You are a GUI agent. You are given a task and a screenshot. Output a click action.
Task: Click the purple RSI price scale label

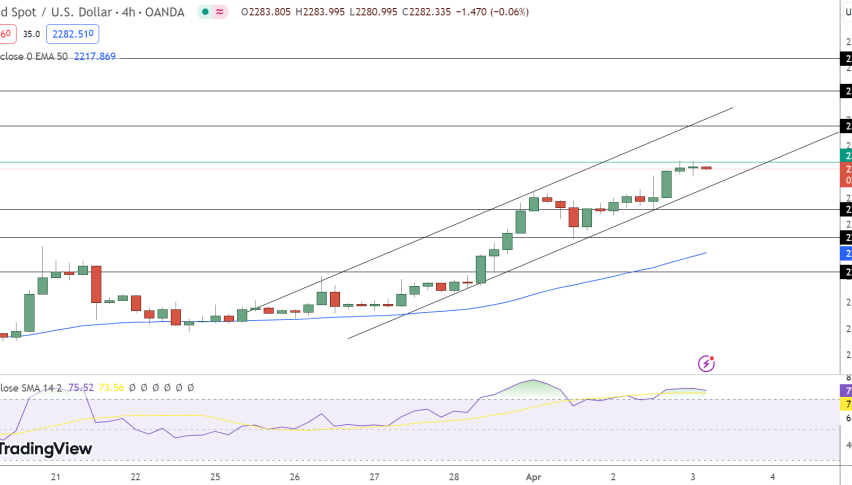(x=846, y=390)
